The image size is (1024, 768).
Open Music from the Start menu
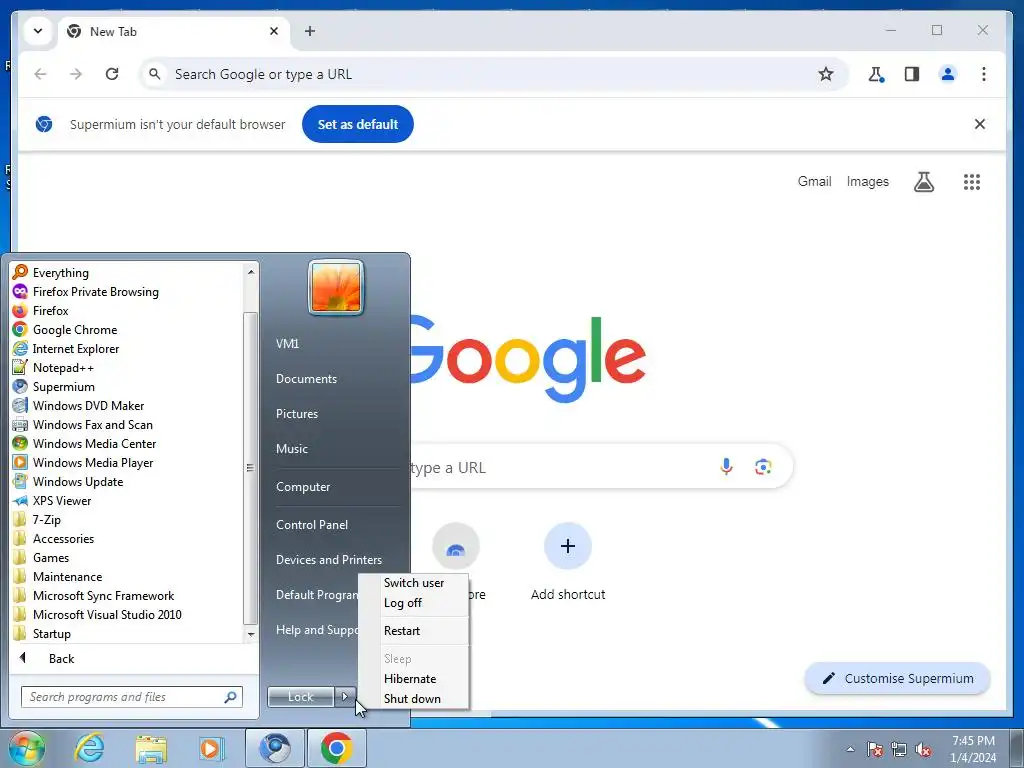pyautogui.click(x=291, y=449)
